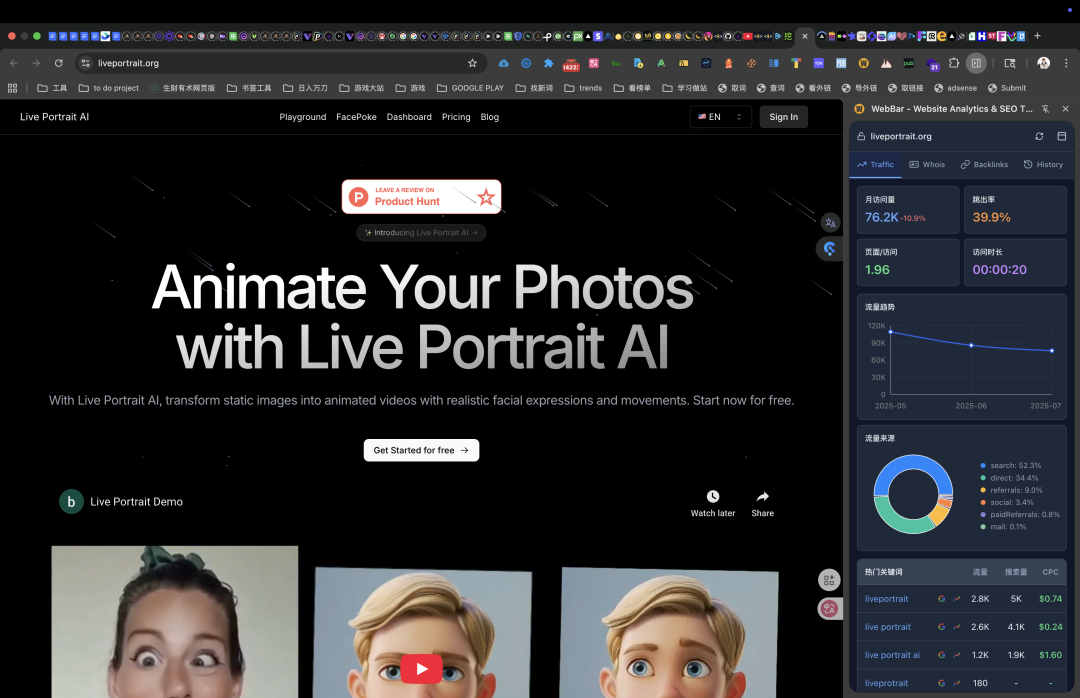This screenshot has height=698, width=1080.
Task: Click the window layout icon in WebBar header
Action: tap(1061, 136)
